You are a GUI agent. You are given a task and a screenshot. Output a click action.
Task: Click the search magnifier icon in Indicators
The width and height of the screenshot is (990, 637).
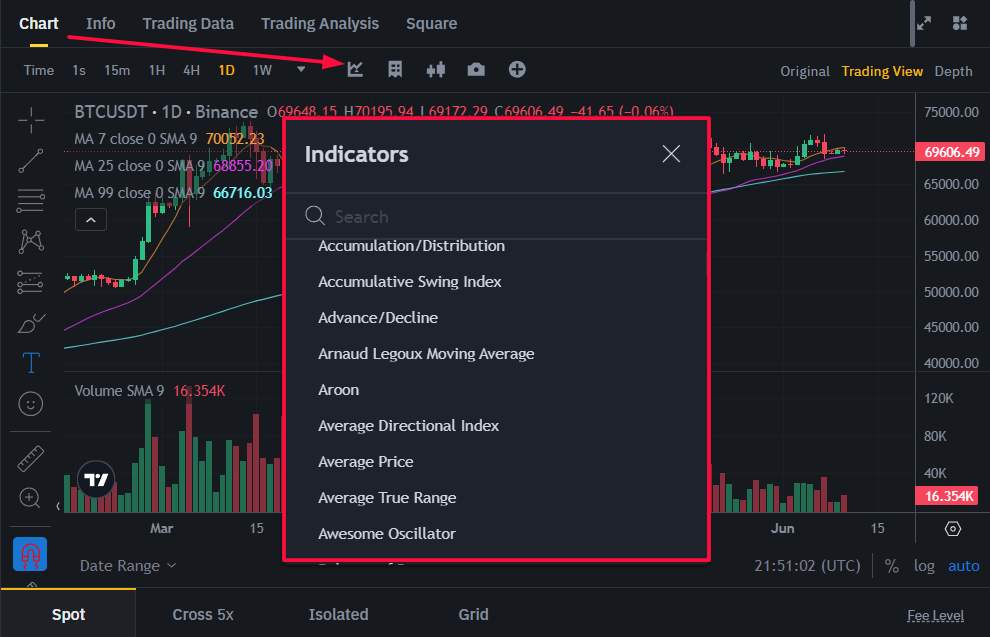314,216
